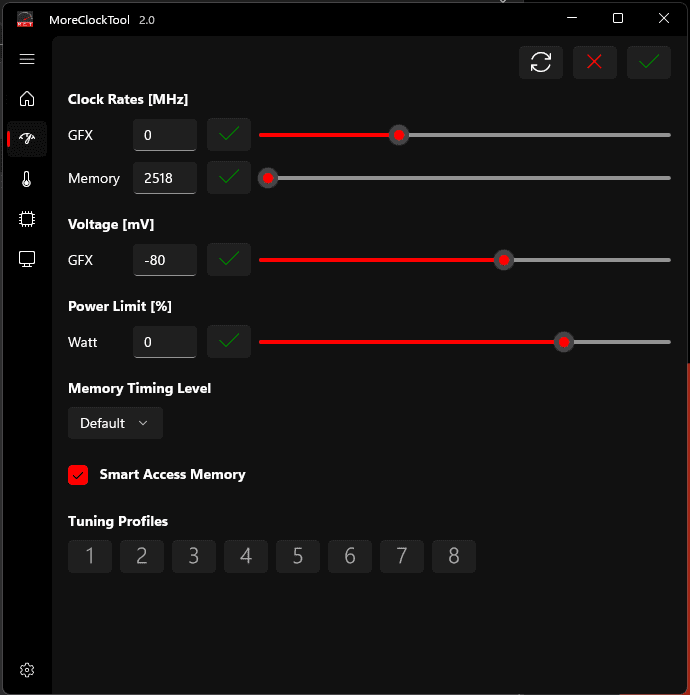Viewport: 690px width, 695px height.
Task: Select tuning profile 2
Action: click(142, 556)
